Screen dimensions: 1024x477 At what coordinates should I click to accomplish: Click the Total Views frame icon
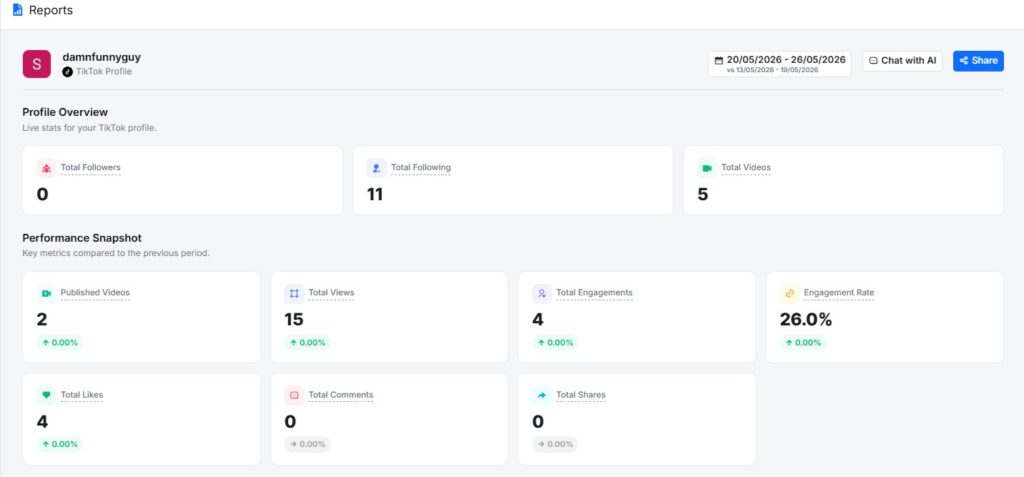click(x=294, y=293)
